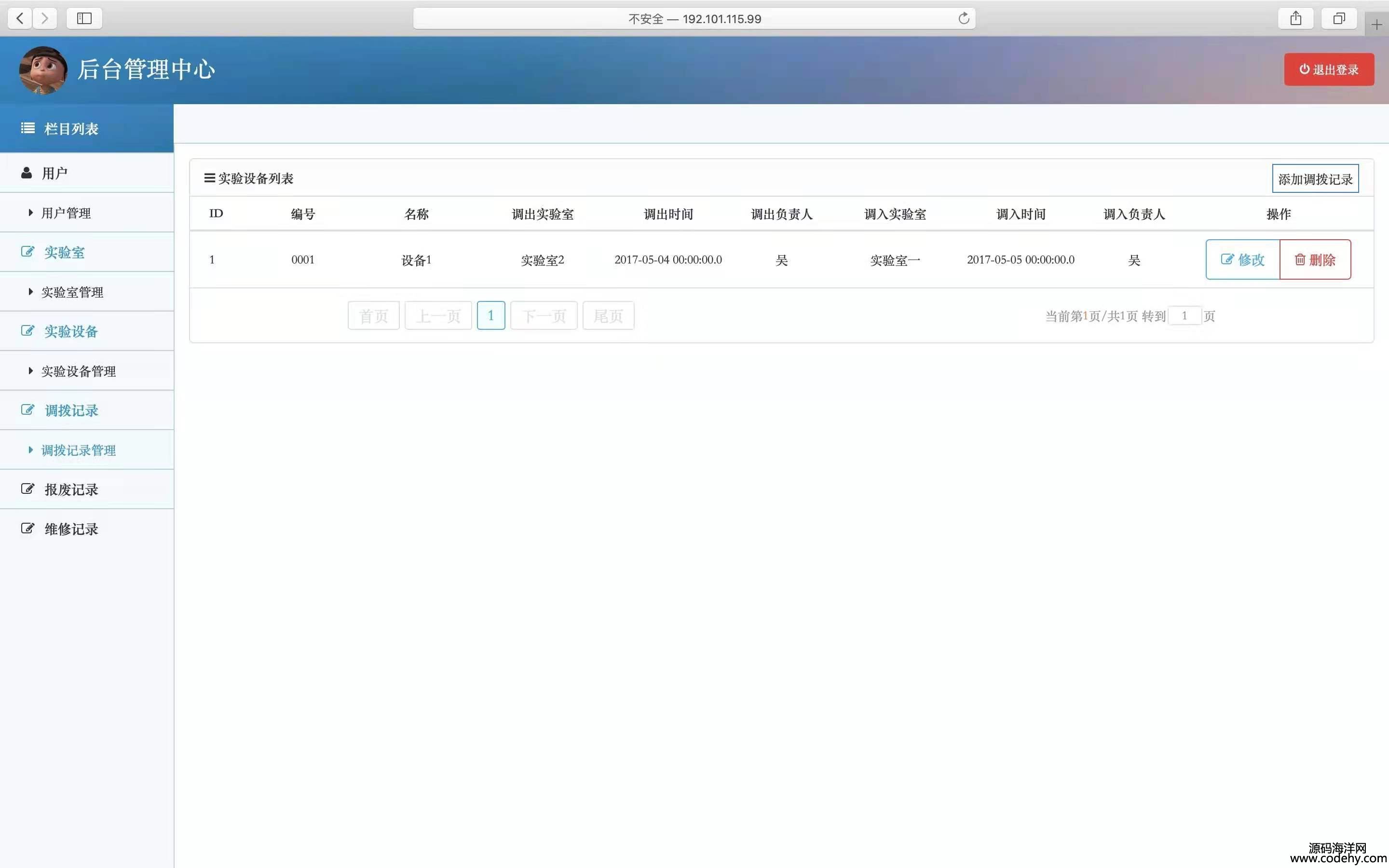Image resolution: width=1389 pixels, height=868 pixels.
Task: Go back with the browser back arrow
Action: 20,18
